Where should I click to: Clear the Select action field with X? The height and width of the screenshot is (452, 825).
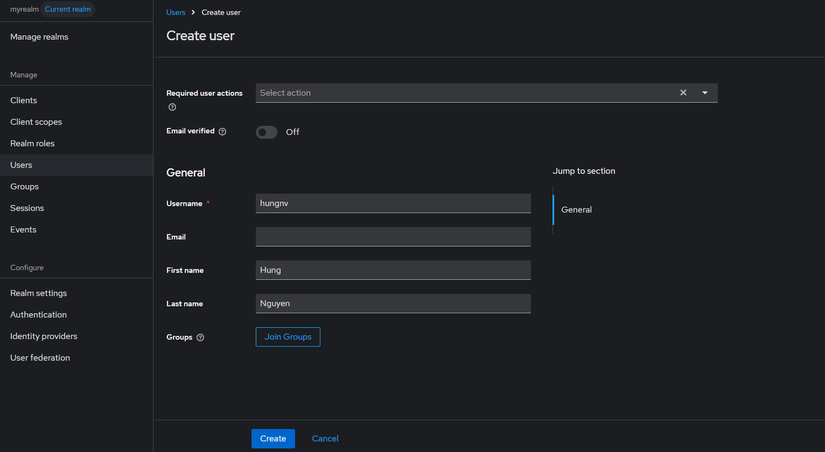[684, 93]
